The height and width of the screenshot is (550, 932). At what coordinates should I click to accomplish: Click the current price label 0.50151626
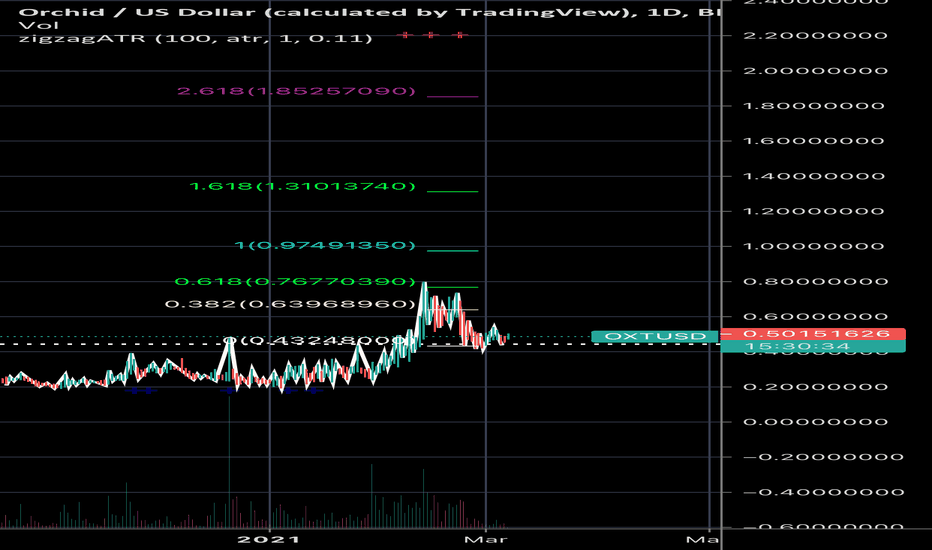813,334
